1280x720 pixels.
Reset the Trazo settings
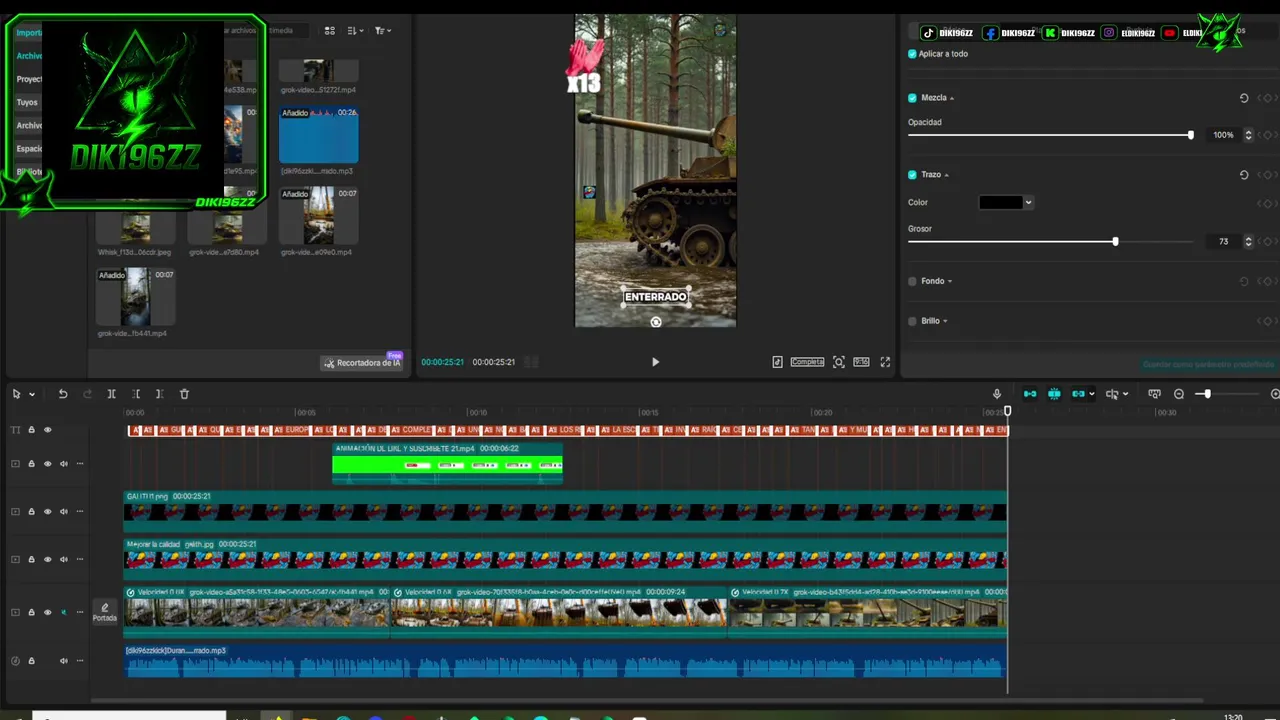click(x=1244, y=175)
